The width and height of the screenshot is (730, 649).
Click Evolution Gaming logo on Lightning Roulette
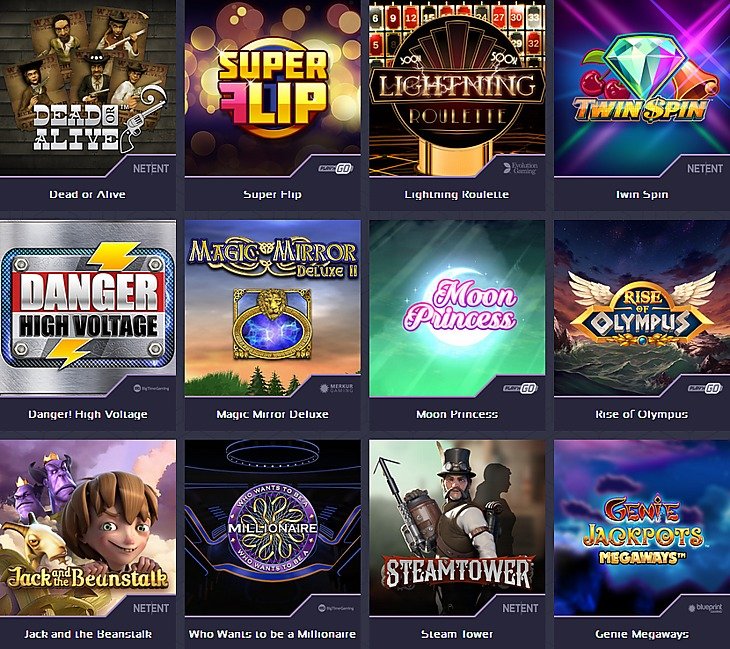(520, 168)
